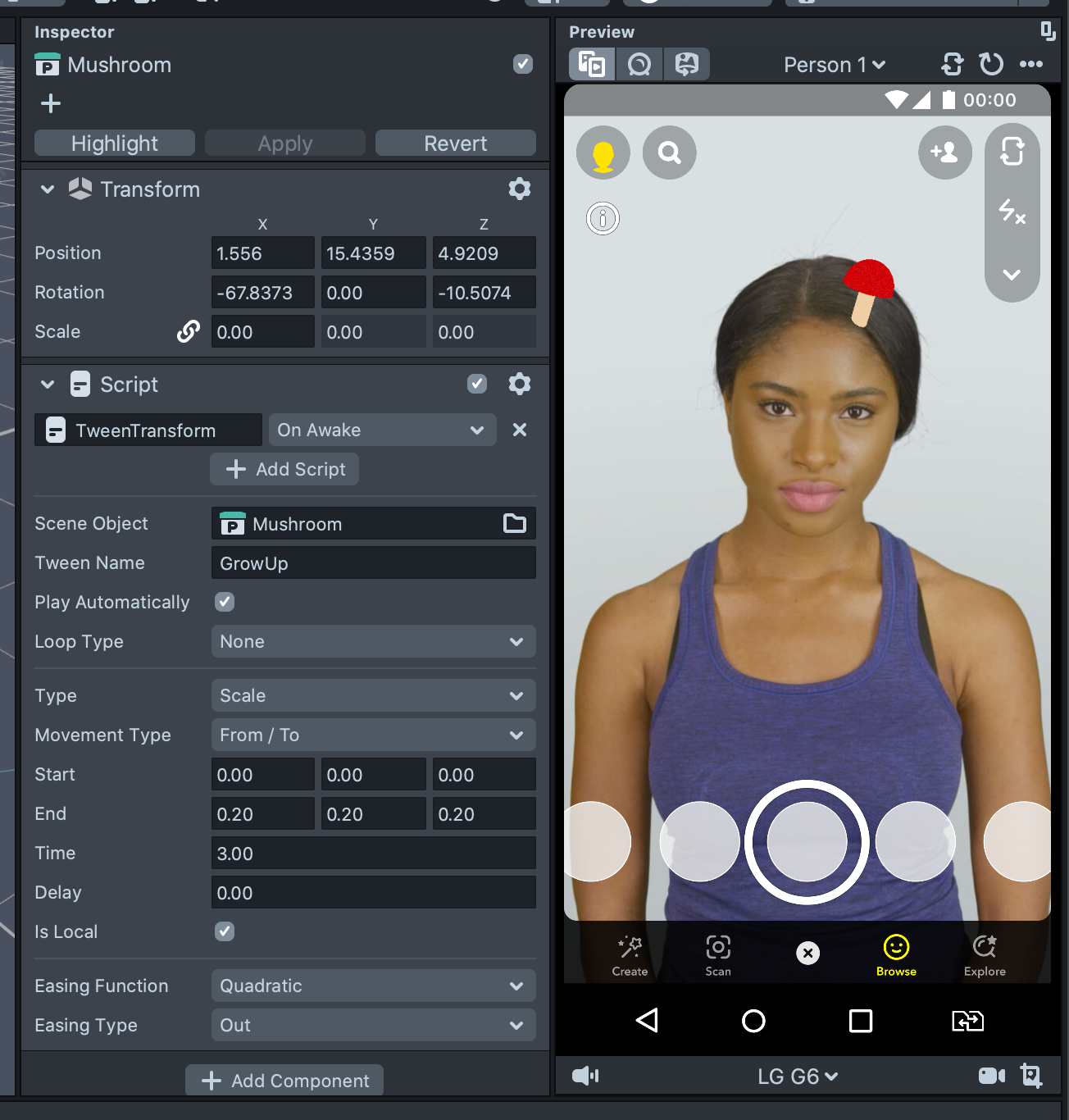Collapse the Transform section
This screenshot has height=1120, width=1069.
pyautogui.click(x=48, y=189)
